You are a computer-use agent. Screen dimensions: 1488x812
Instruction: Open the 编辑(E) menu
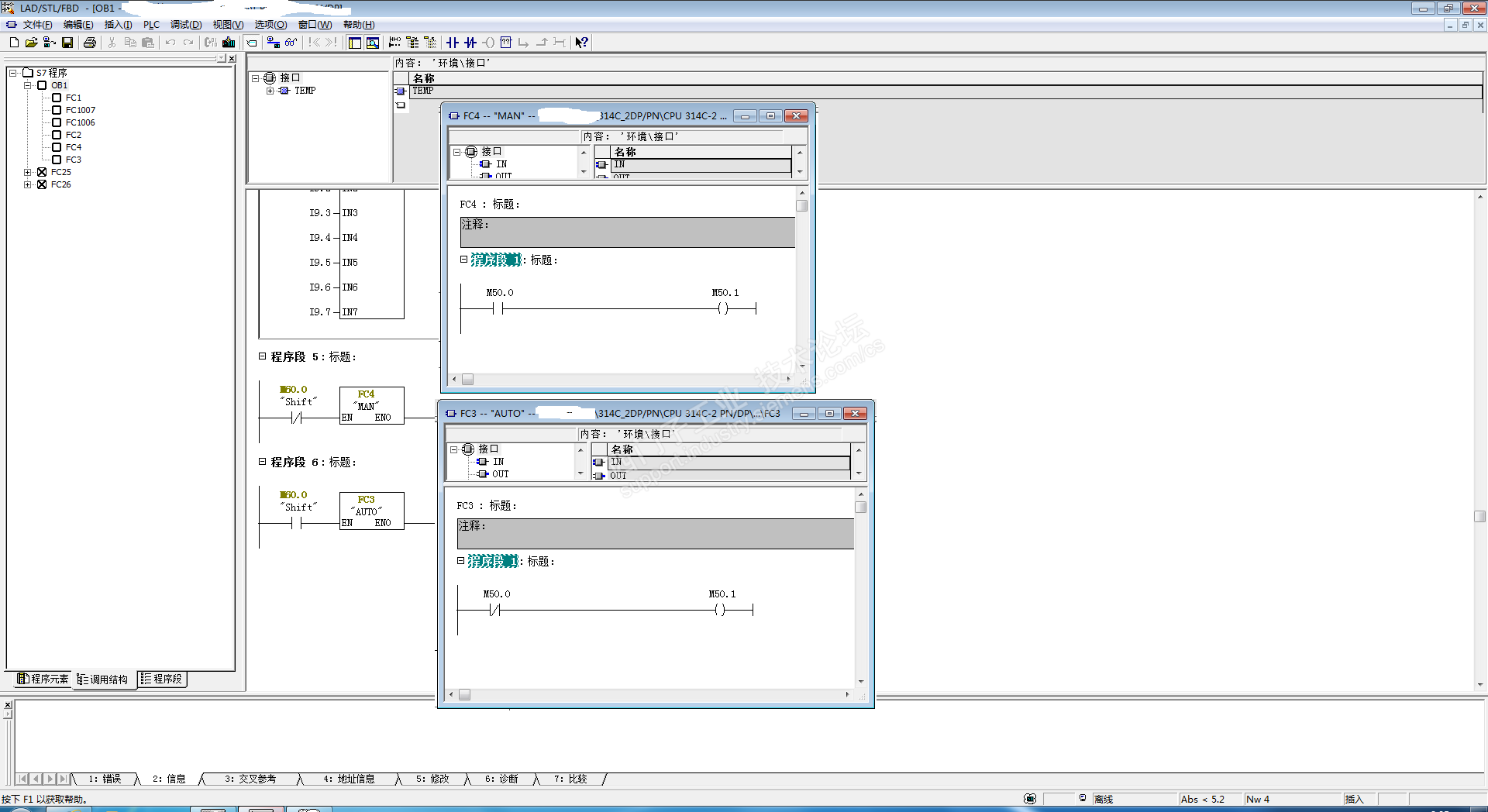[78, 25]
